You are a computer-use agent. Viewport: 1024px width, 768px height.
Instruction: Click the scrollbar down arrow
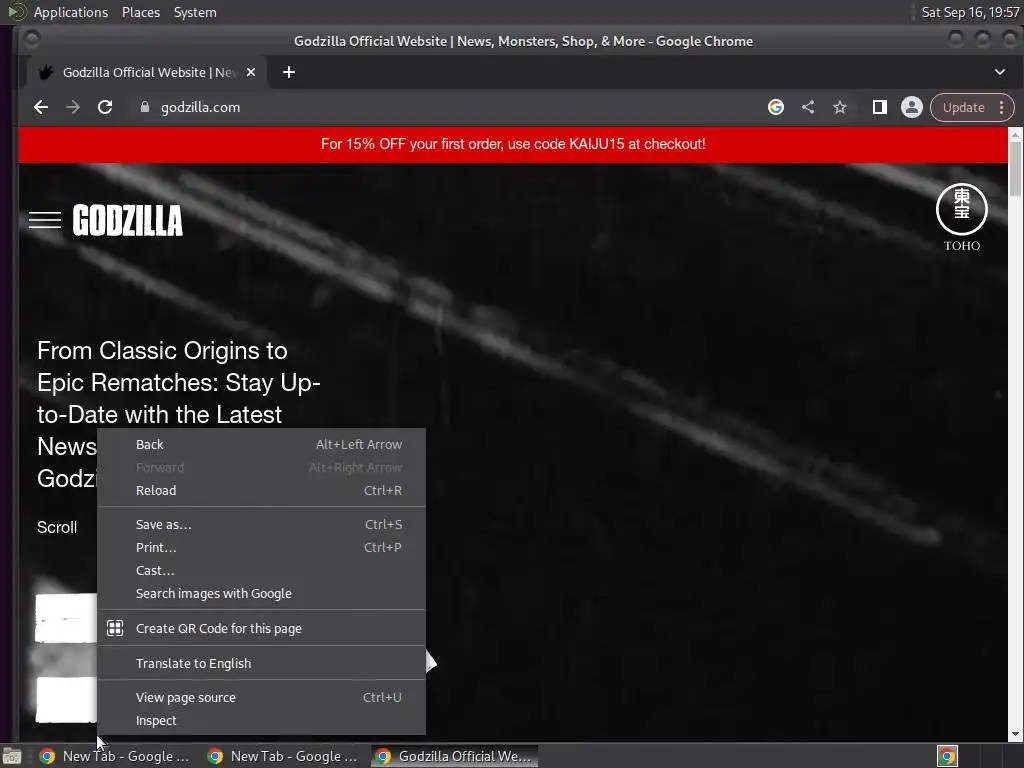tap(1016, 735)
